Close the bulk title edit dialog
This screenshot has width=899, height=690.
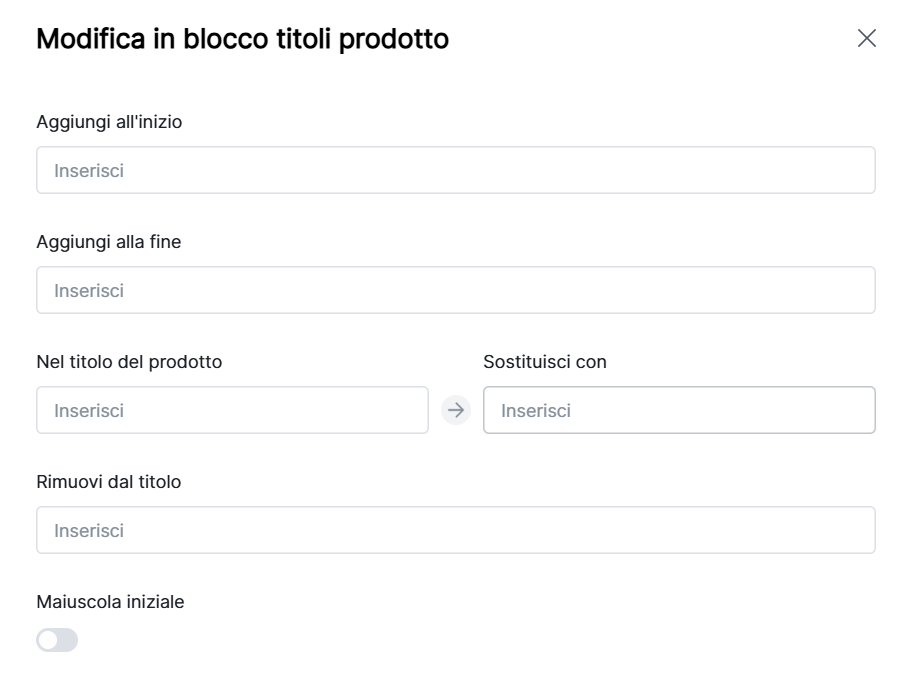tap(867, 39)
